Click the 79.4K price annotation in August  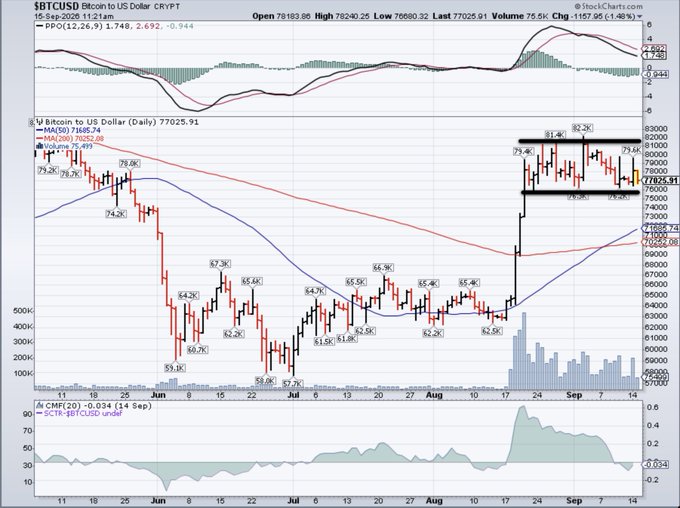(x=523, y=151)
